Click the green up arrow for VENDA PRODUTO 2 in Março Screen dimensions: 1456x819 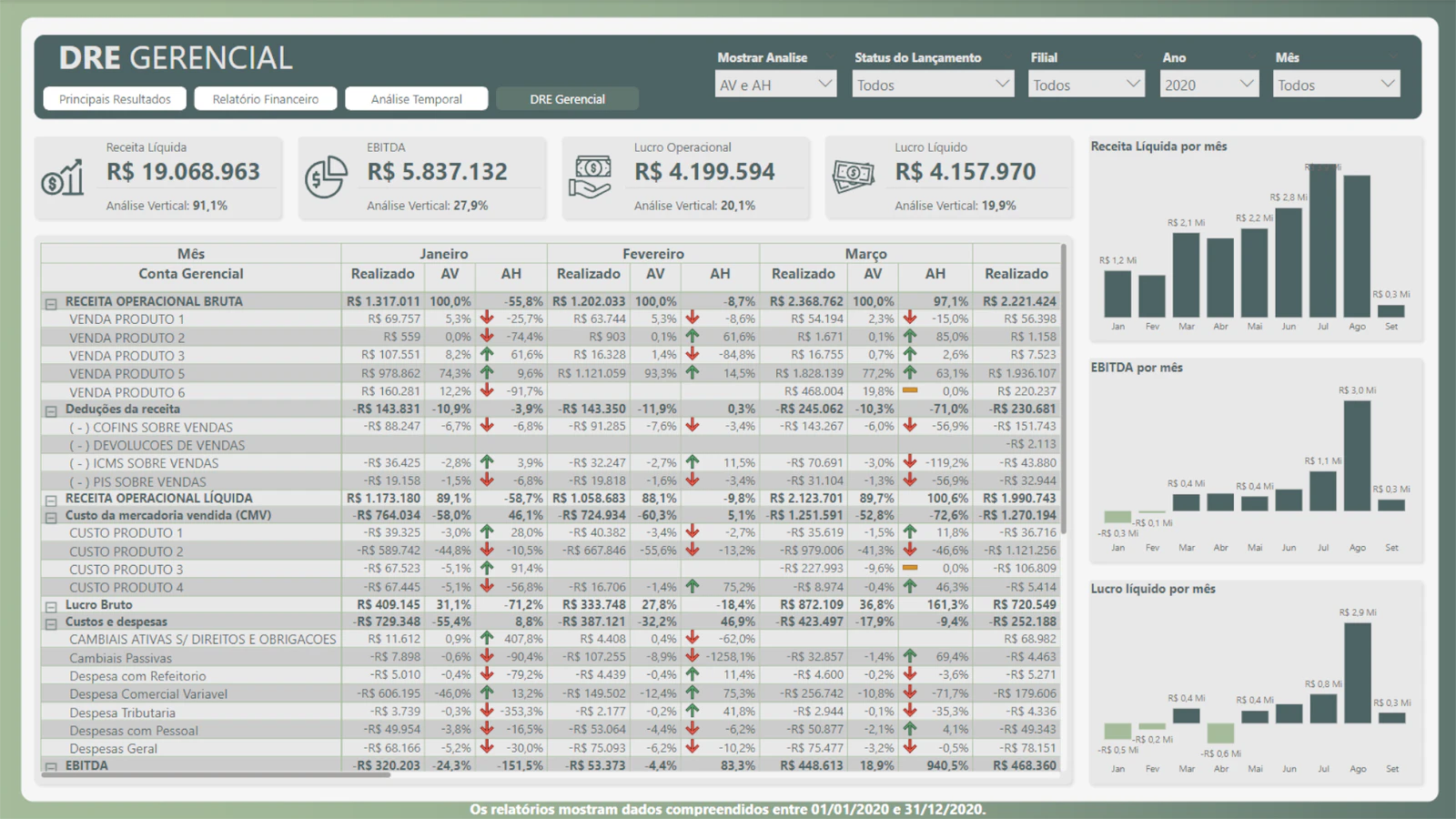coord(910,337)
